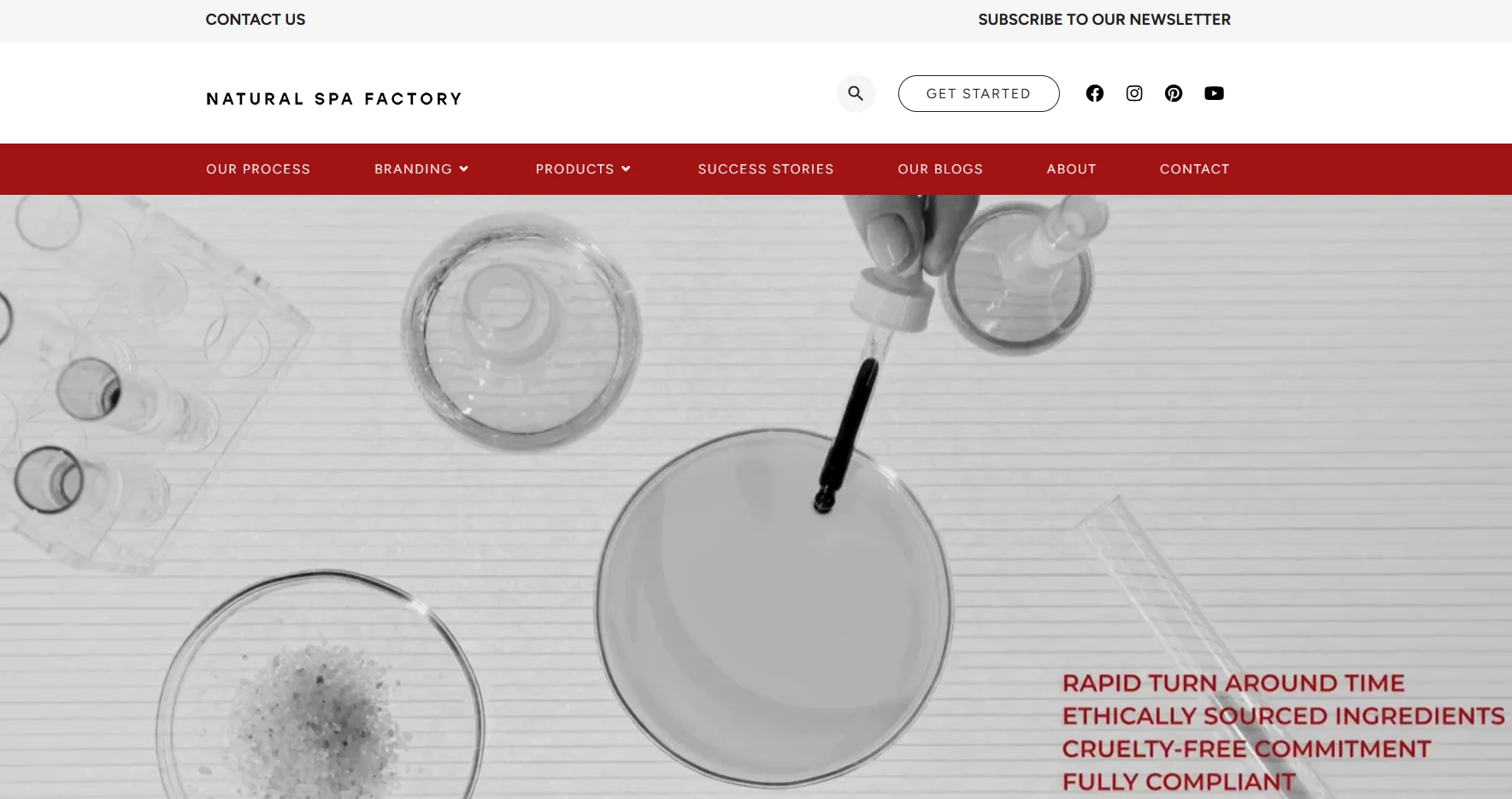Screen dimensions: 1512x799
Task: Click Subscribe To Our Newsletter link
Action: [x=1104, y=20]
